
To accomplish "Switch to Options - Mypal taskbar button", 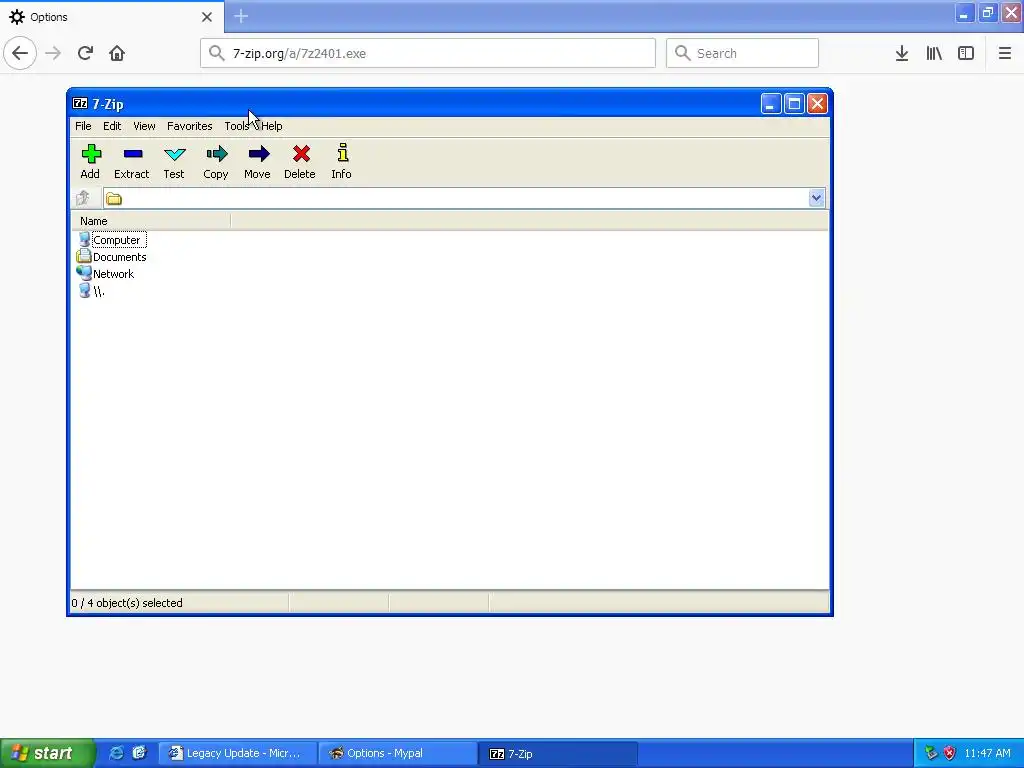I will [397, 753].
